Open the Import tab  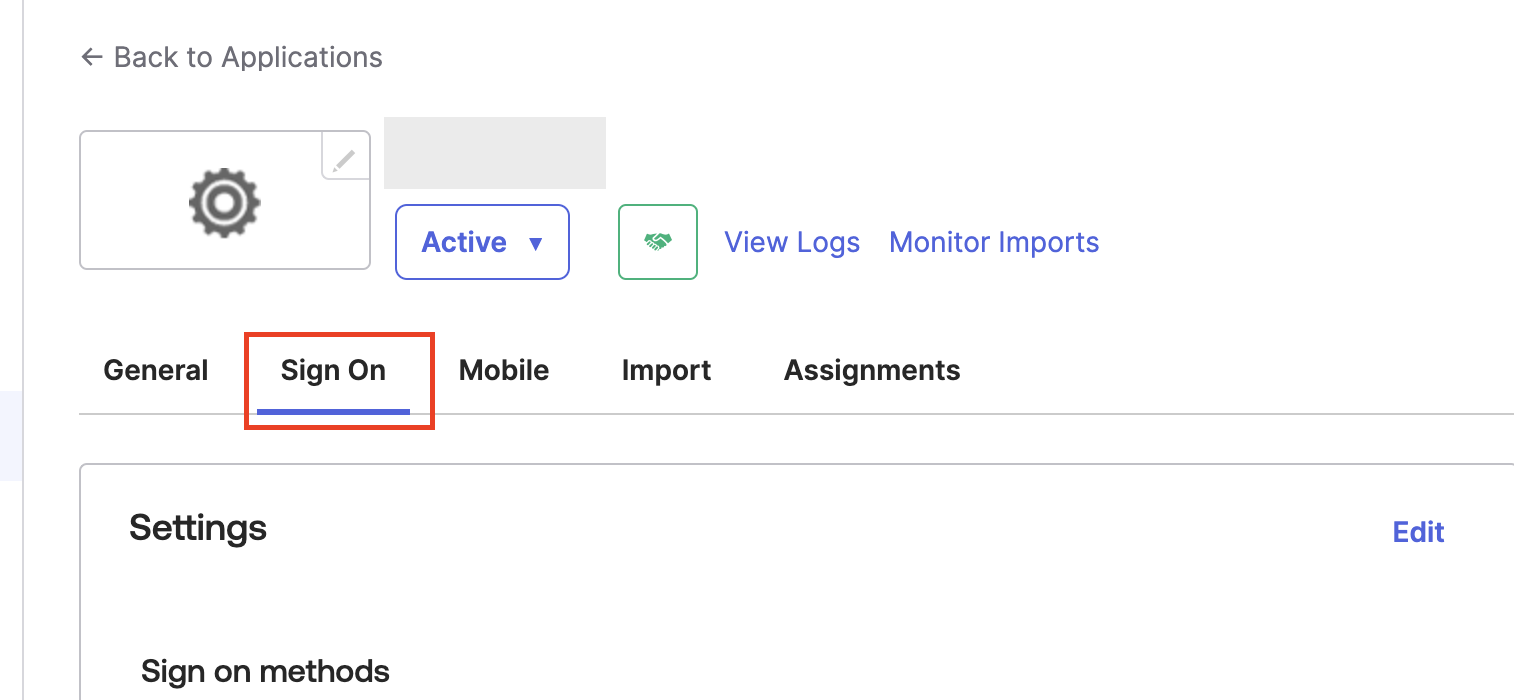point(666,370)
